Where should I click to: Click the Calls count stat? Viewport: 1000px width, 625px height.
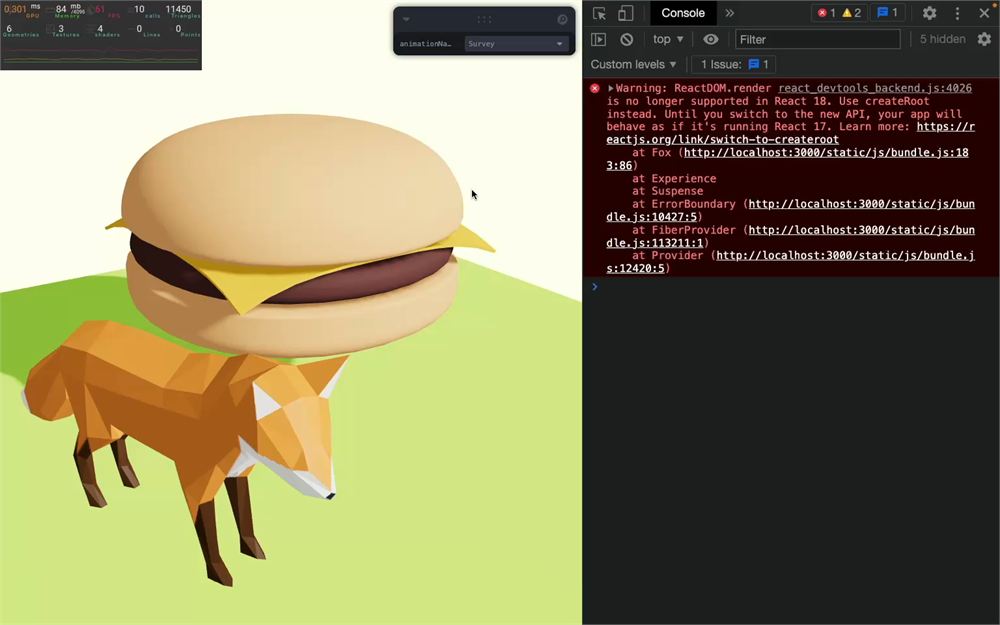(x=145, y=11)
